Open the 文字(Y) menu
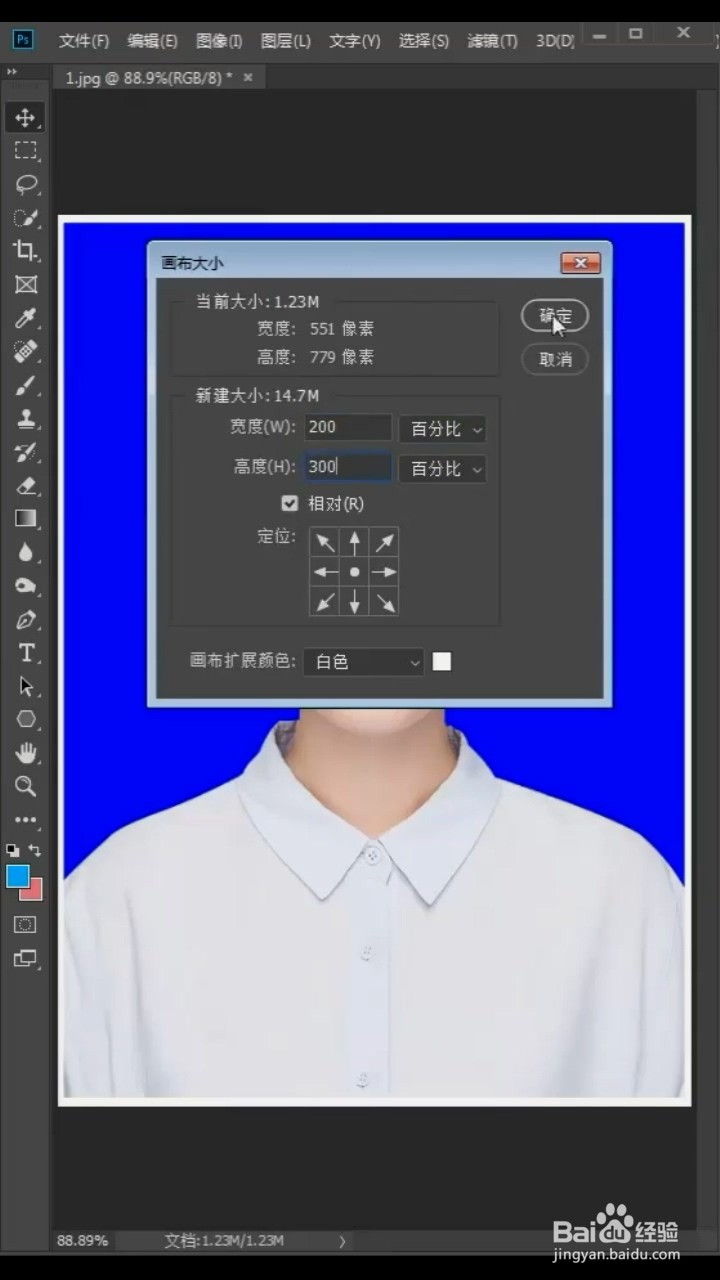720x1280 pixels. 355,41
